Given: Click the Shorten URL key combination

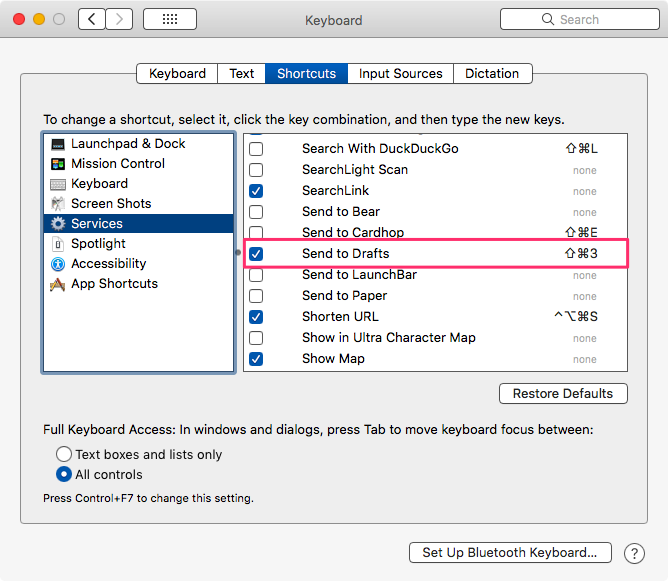Looking at the screenshot, I should (x=576, y=317).
